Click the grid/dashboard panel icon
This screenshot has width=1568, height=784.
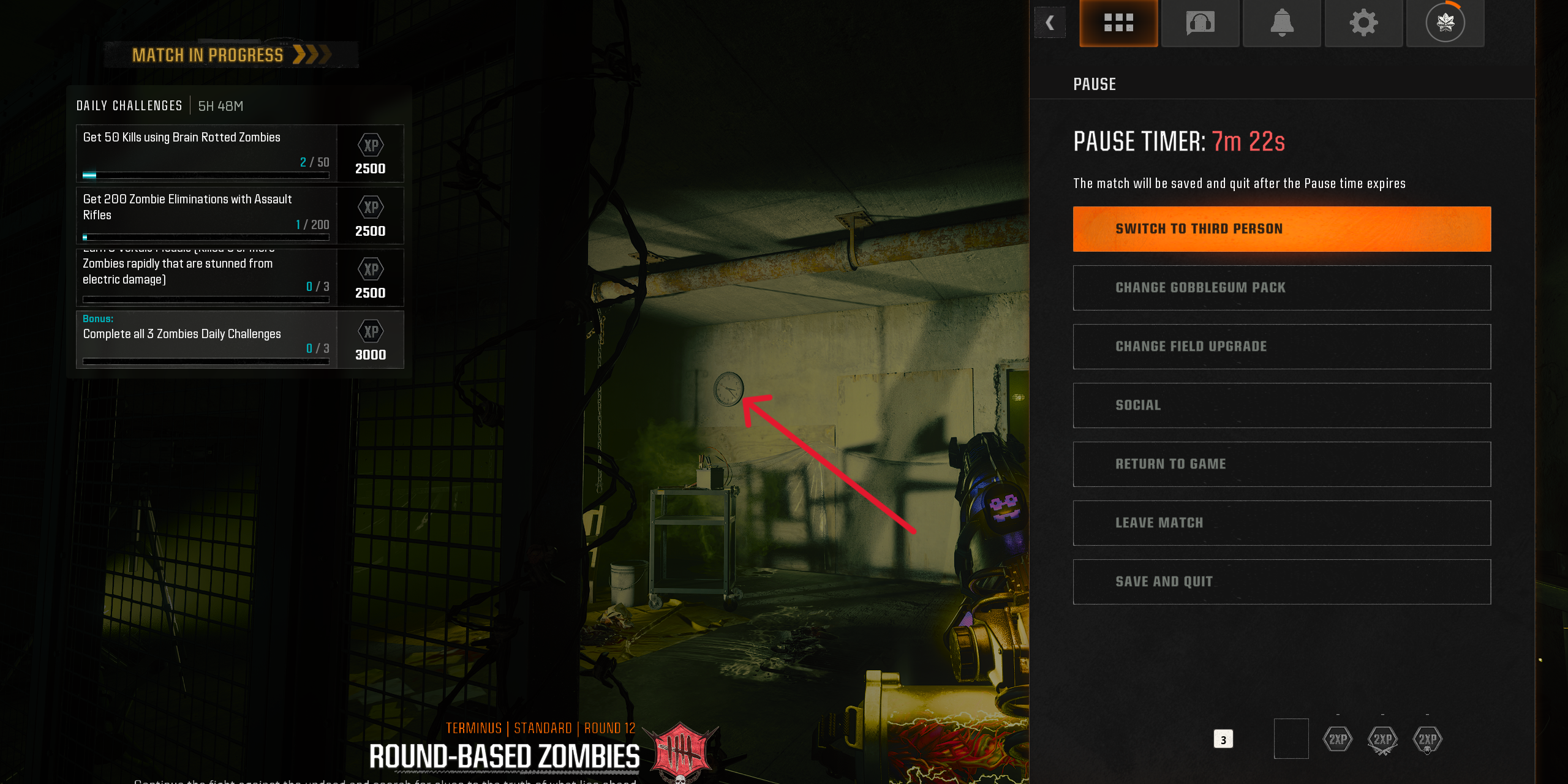point(1116,22)
